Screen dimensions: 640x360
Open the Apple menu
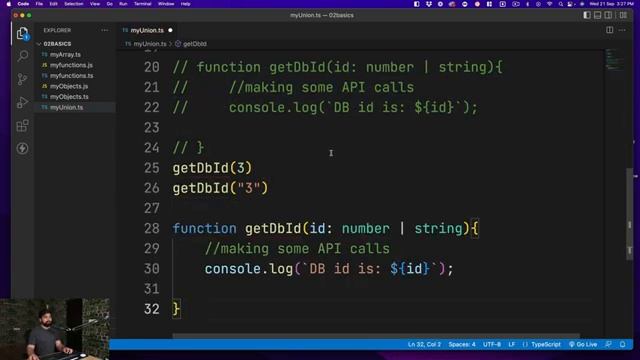[9, 4]
